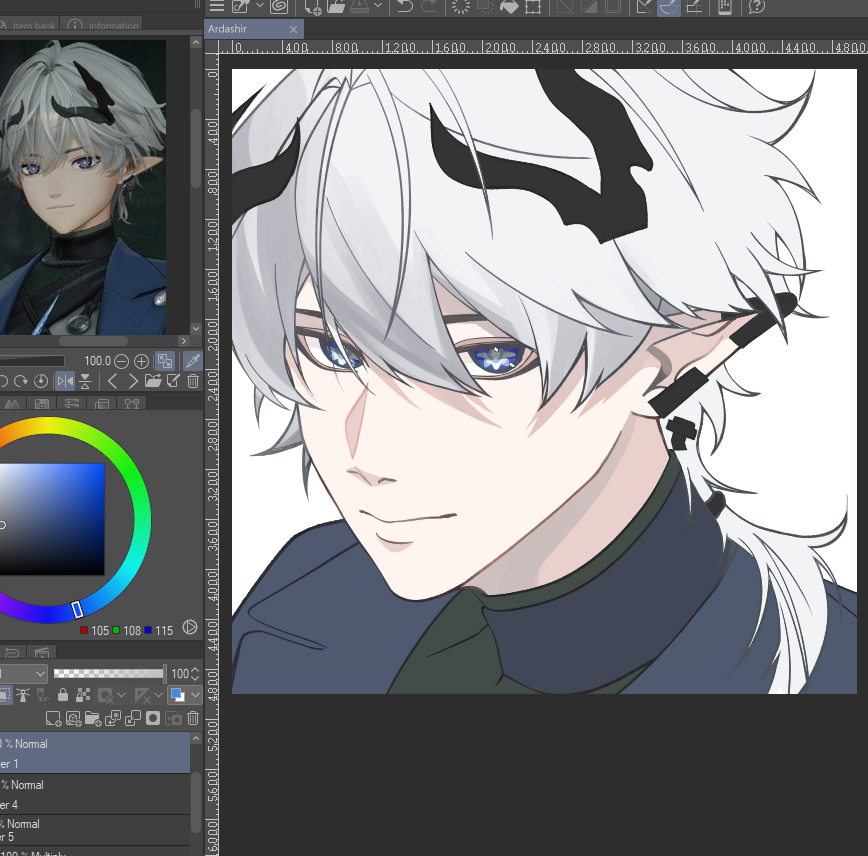Clear layer contents with the Delete icon
The image size is (868, 856).
pyautogui.click(x=461, y=6)
